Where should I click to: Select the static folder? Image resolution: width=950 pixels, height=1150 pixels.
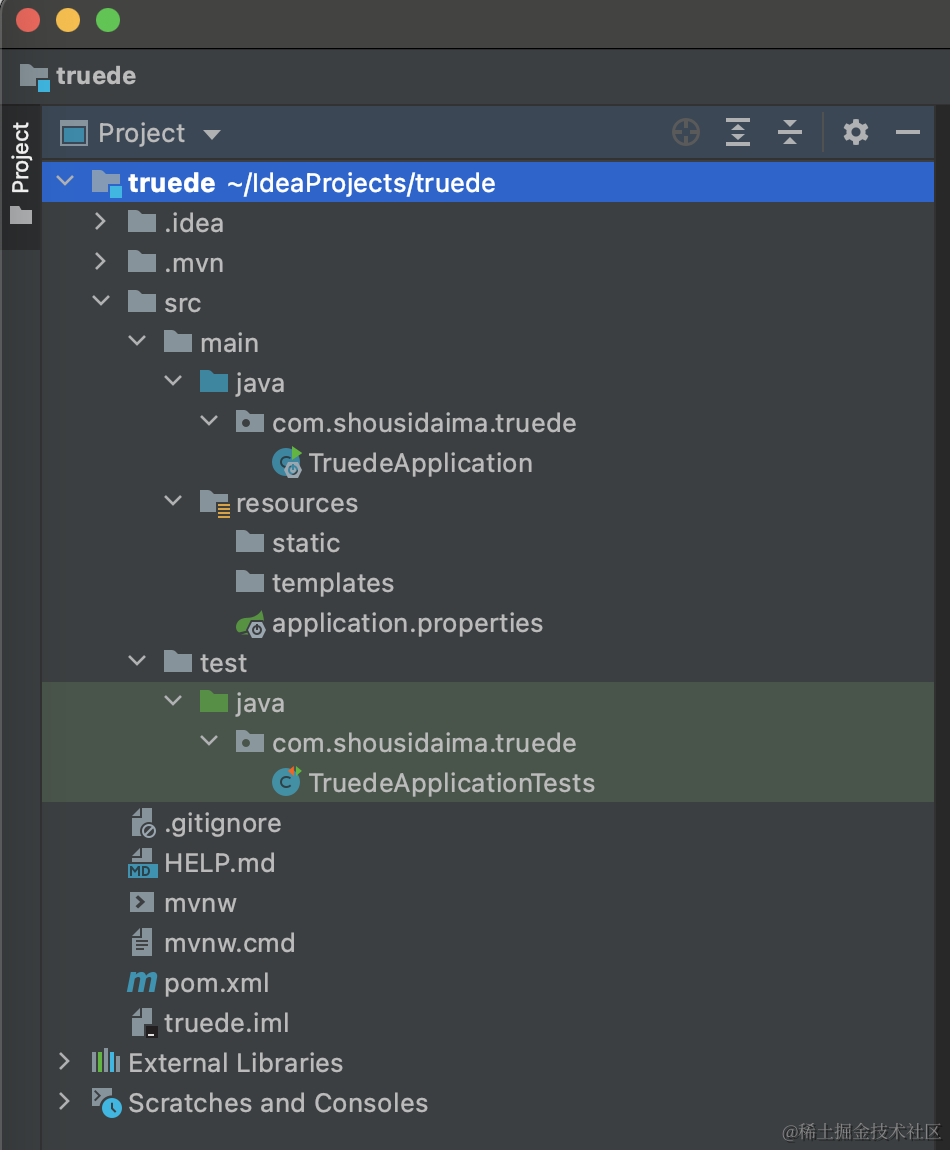coord(306,543)
